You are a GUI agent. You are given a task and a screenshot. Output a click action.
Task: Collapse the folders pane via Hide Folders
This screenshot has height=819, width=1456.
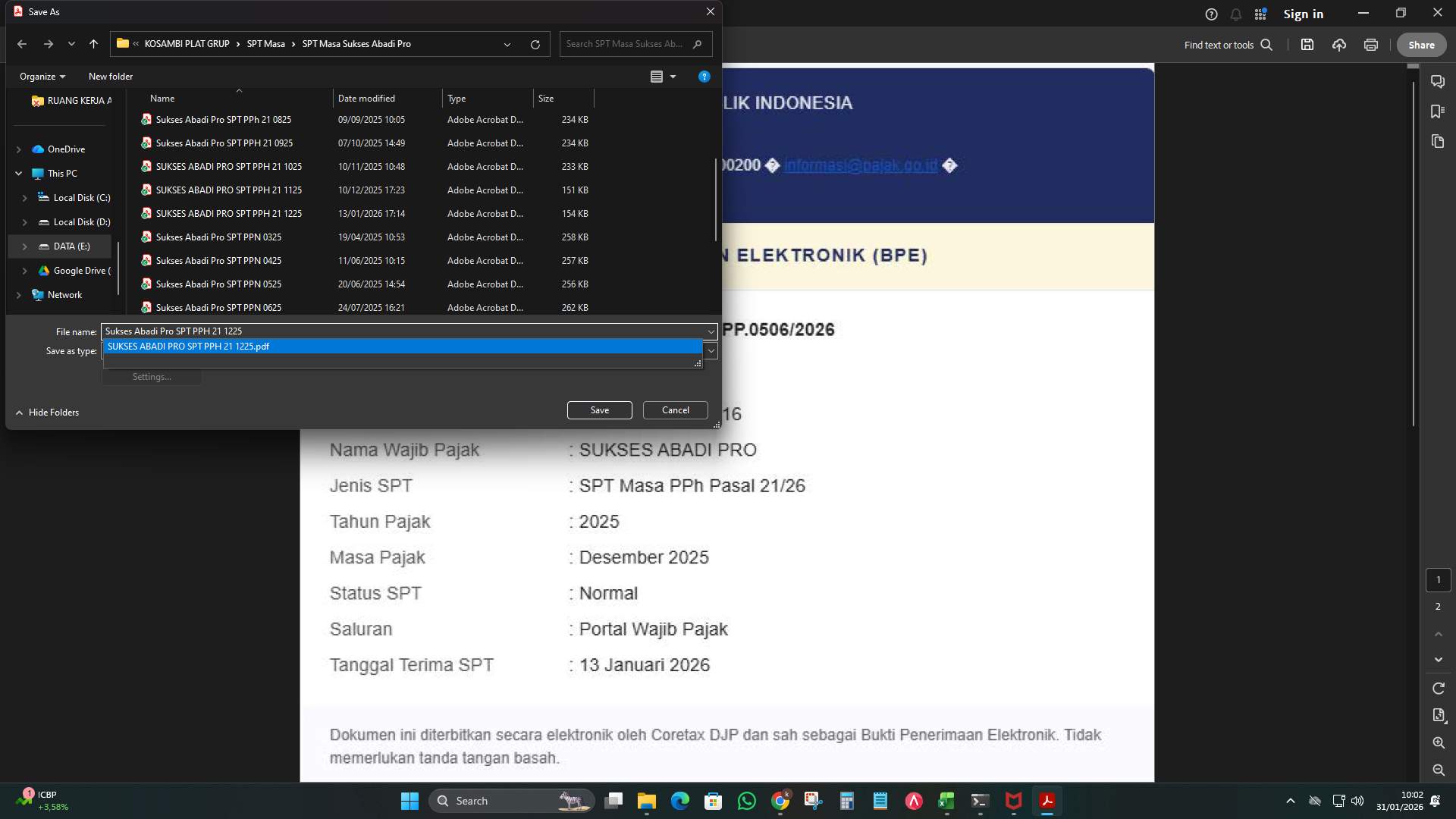pyautogui.click(x=48, y=412)
